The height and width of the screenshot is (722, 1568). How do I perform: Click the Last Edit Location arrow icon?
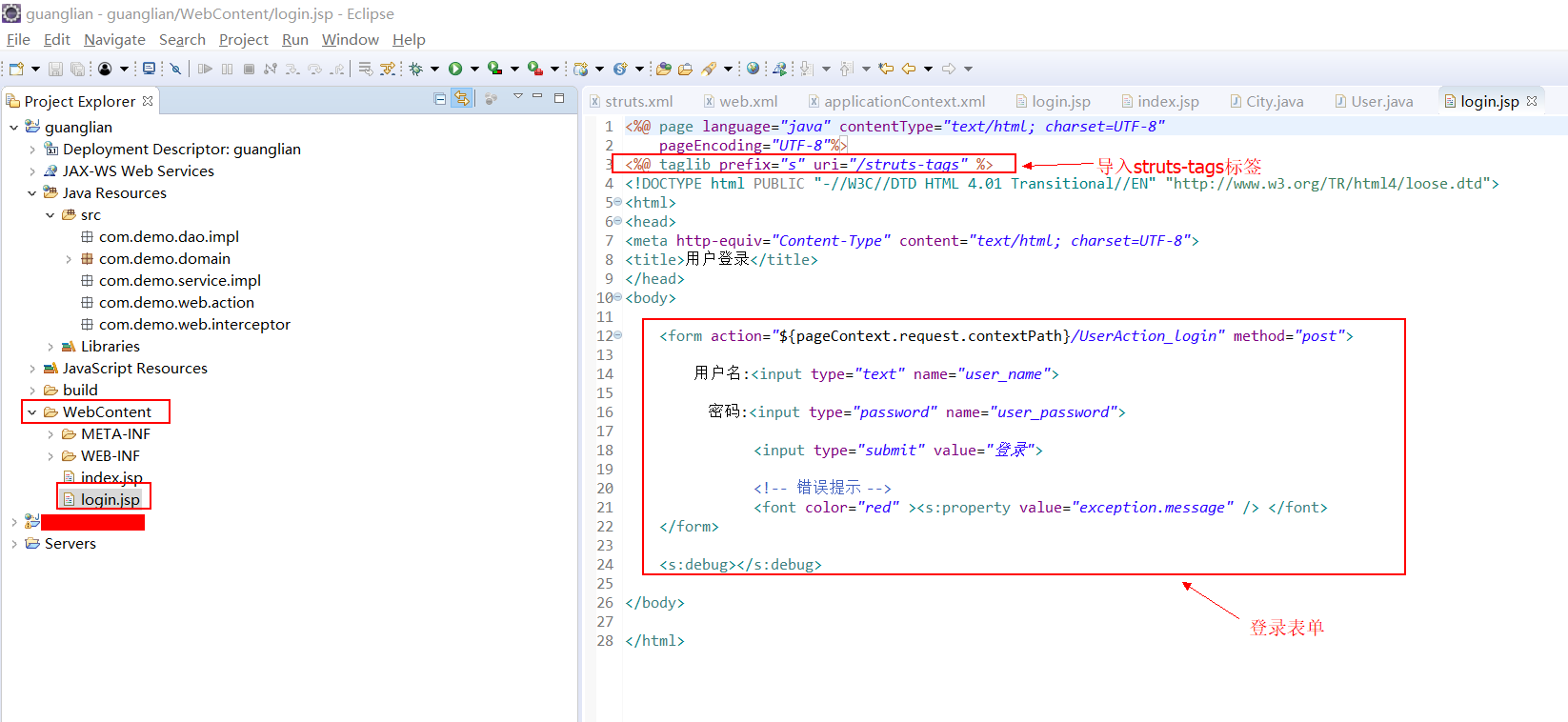point(886,69)
